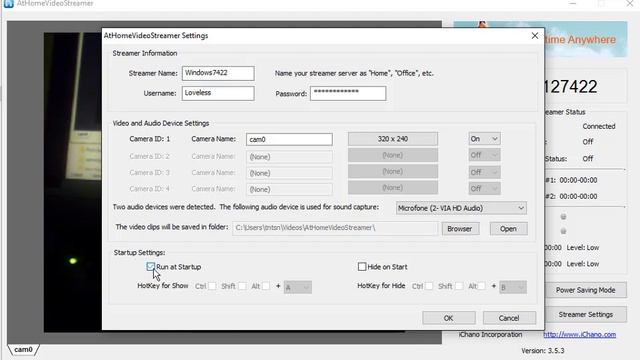Toggle the Hide on Start checkbox
Viewport: 640px width, 360px height.
pos(362,267)
